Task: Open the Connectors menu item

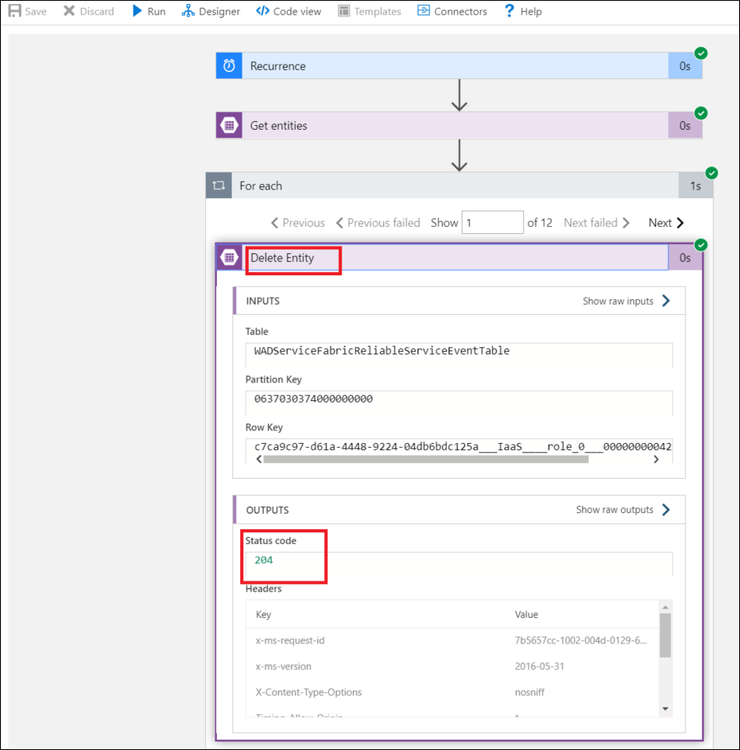Action: coord(461,11)
